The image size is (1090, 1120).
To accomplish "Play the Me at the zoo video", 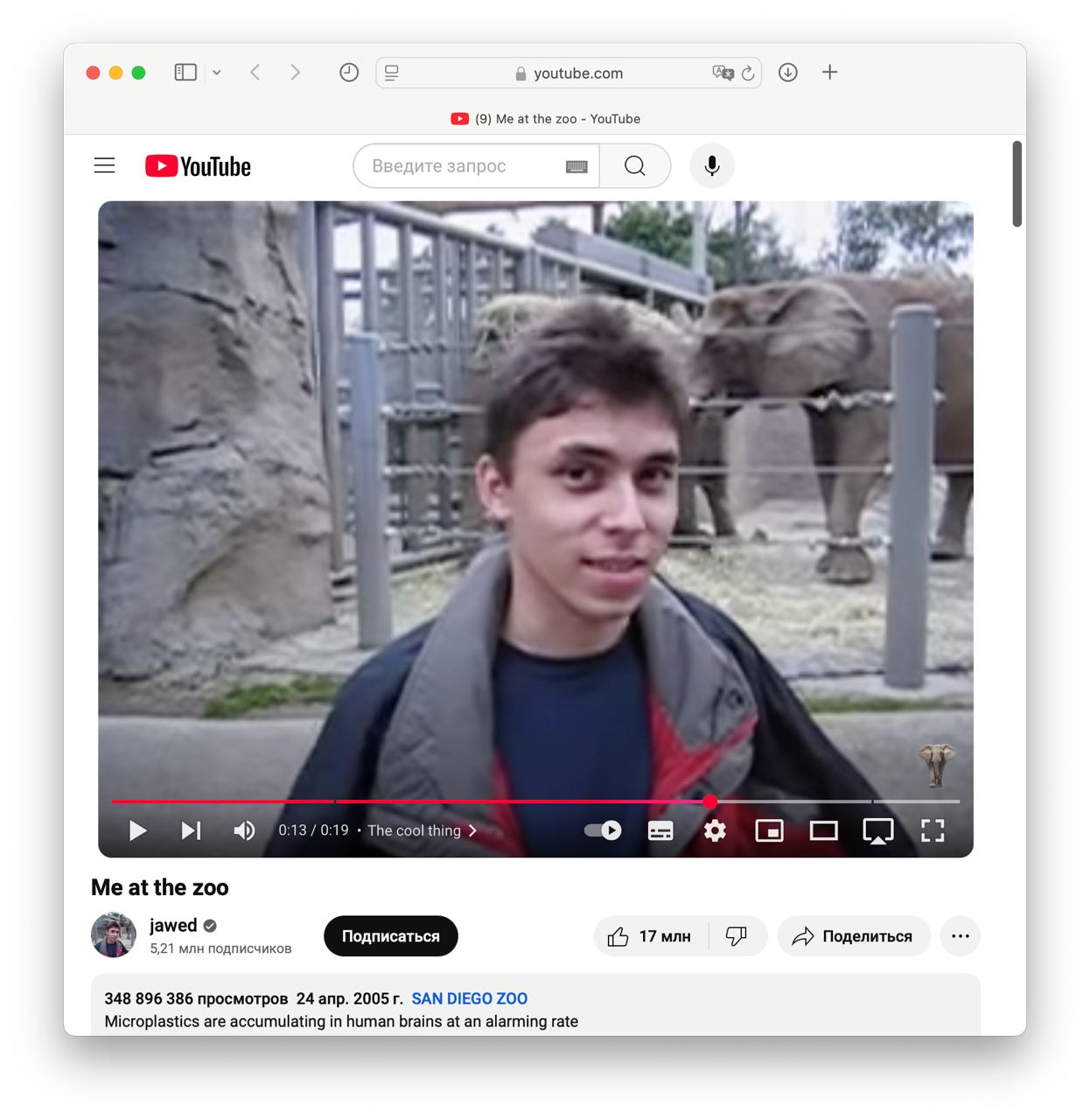I will pos(137,830).
